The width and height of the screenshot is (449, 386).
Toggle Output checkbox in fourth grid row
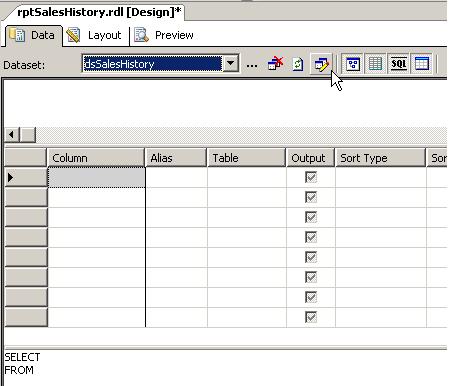(311, 237)
